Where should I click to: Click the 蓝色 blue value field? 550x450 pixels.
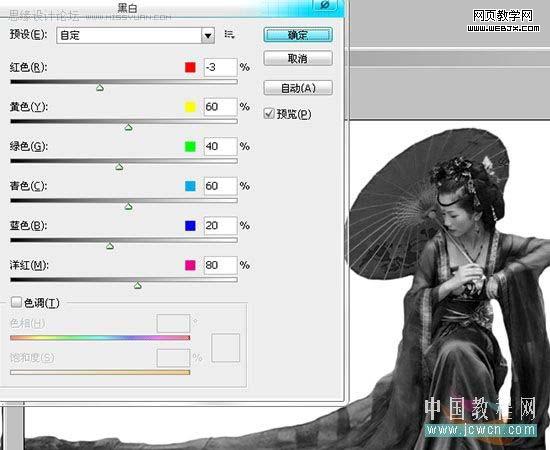tap(221, 226)
